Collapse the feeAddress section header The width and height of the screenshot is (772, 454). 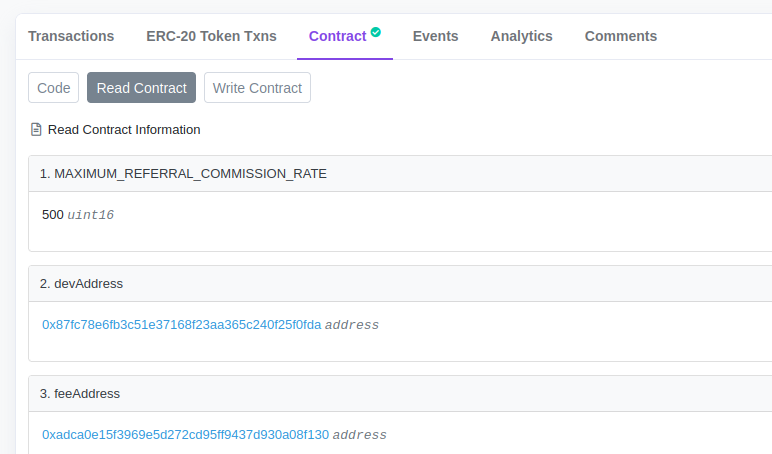[400, 393]
